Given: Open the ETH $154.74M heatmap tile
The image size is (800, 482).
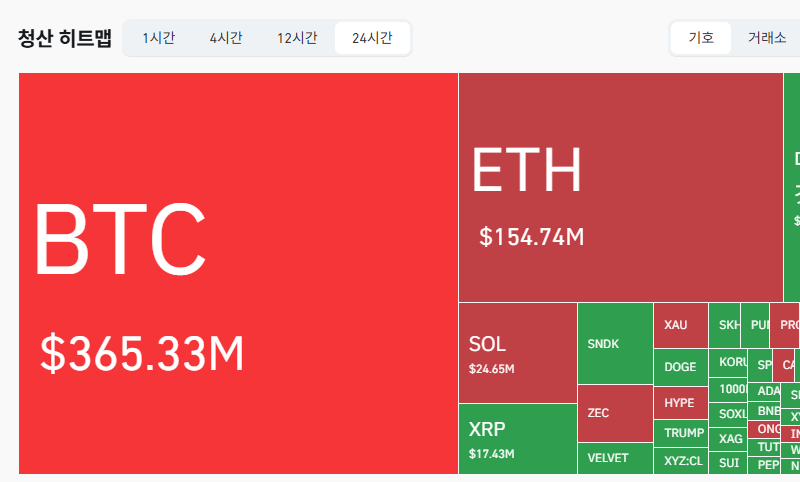Looking at the screenshot, I should [621, 187].
